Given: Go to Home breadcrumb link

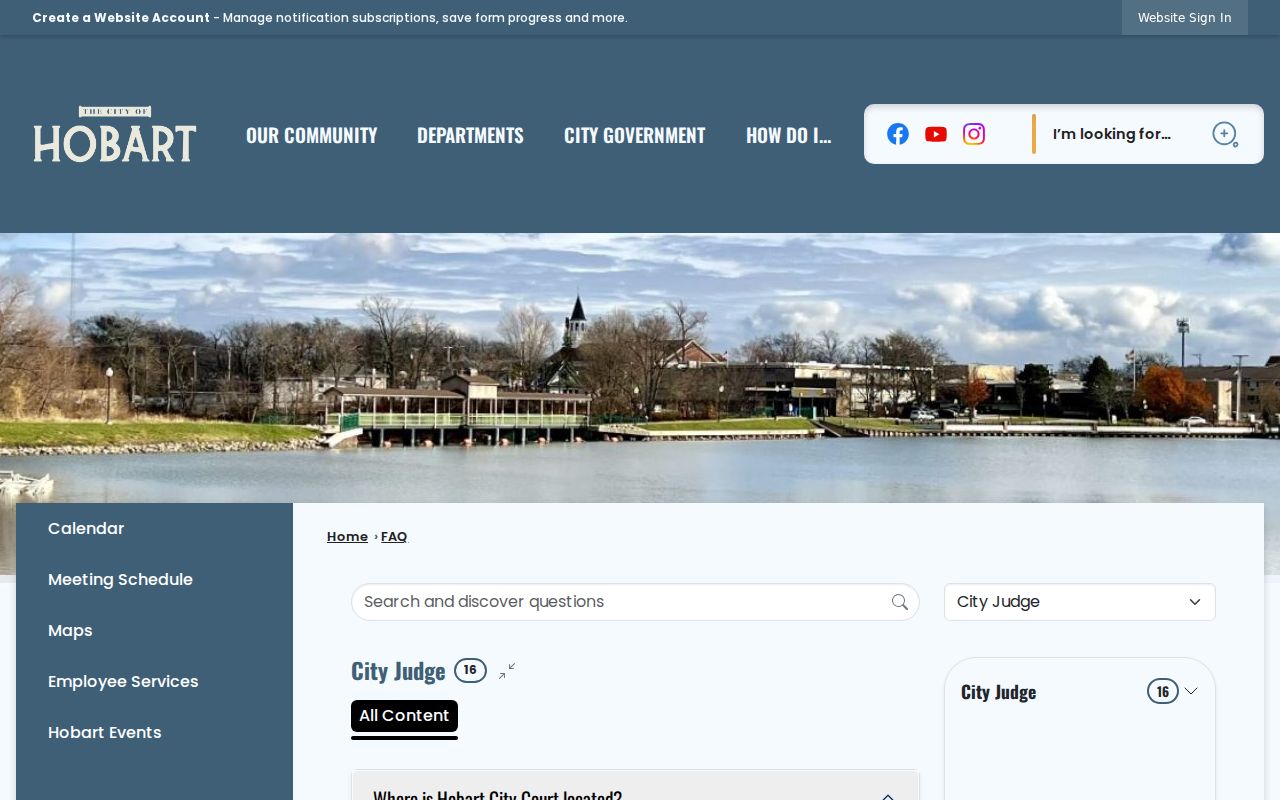Looking at the screenshot, I should point(347,537).
